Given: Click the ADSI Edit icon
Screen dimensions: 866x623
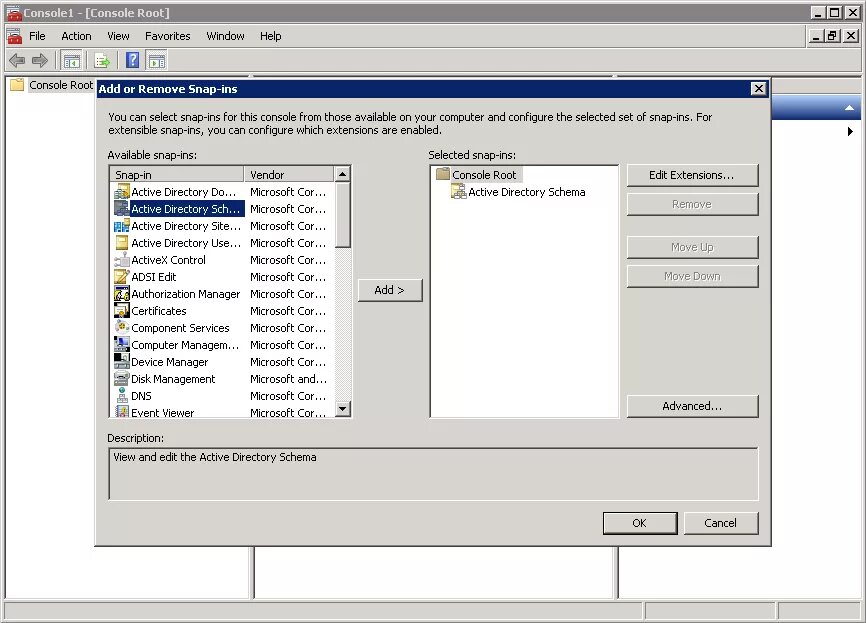Looking at the screenshot, I should pyautogui.click(x=122, y=277).
